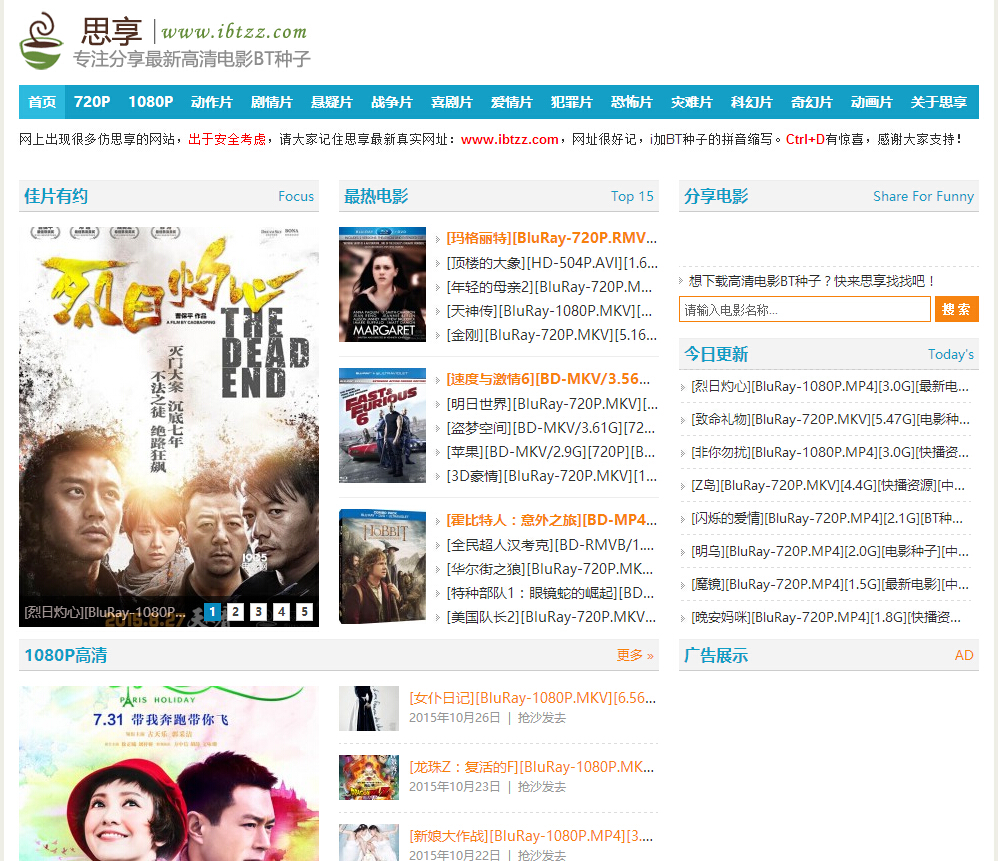Open today's [闪烁的爱情][BluRay-720P.MP4] entry
The image size is (998, 861).
pos(827,519)
